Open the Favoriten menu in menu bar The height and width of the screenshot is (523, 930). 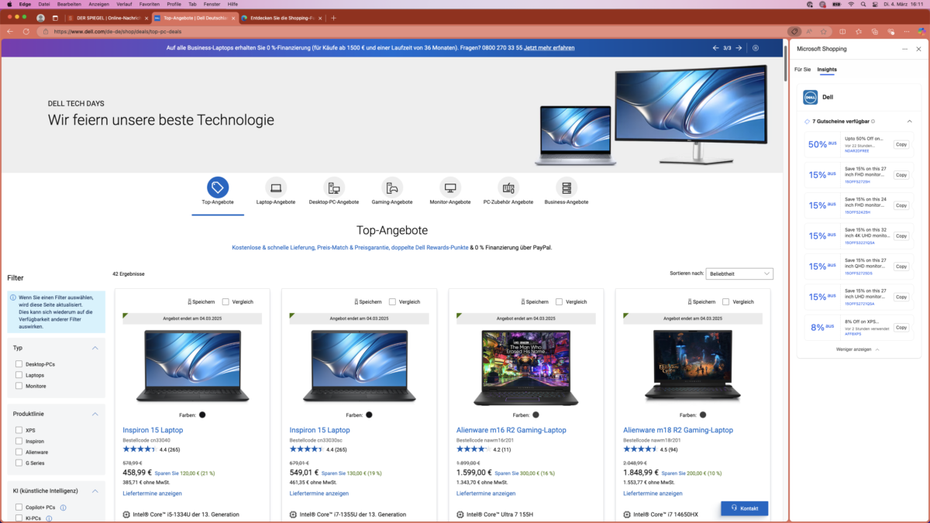point(149,4)
